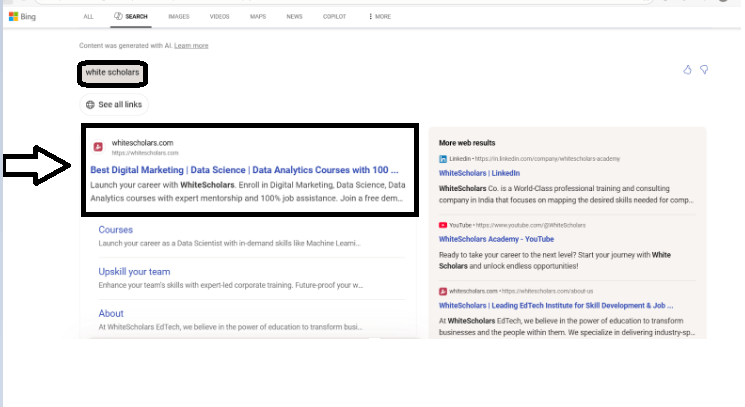745x407 pixels.
Task: Click the LinkedIn favicon in More web results
Action: (443, 159)
